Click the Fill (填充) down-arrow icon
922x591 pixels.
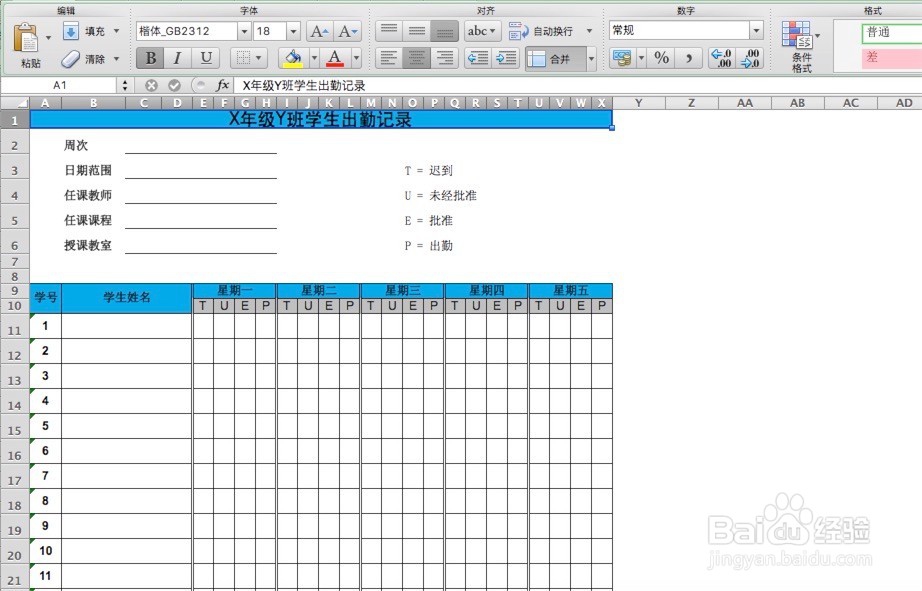coord(71,31)
